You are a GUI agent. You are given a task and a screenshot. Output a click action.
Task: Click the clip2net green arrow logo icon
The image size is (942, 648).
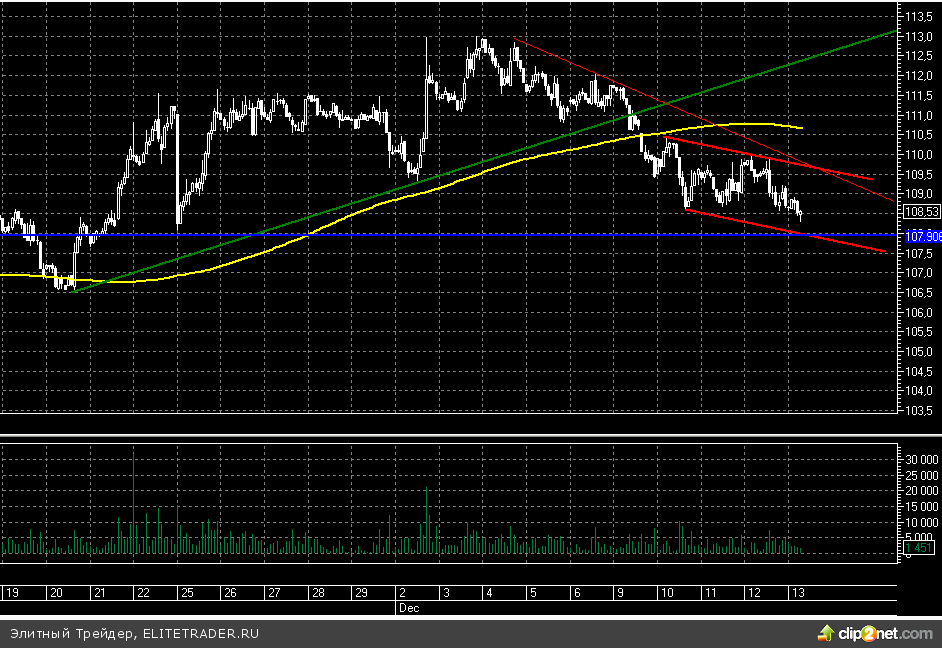click(x=826, y=633)
